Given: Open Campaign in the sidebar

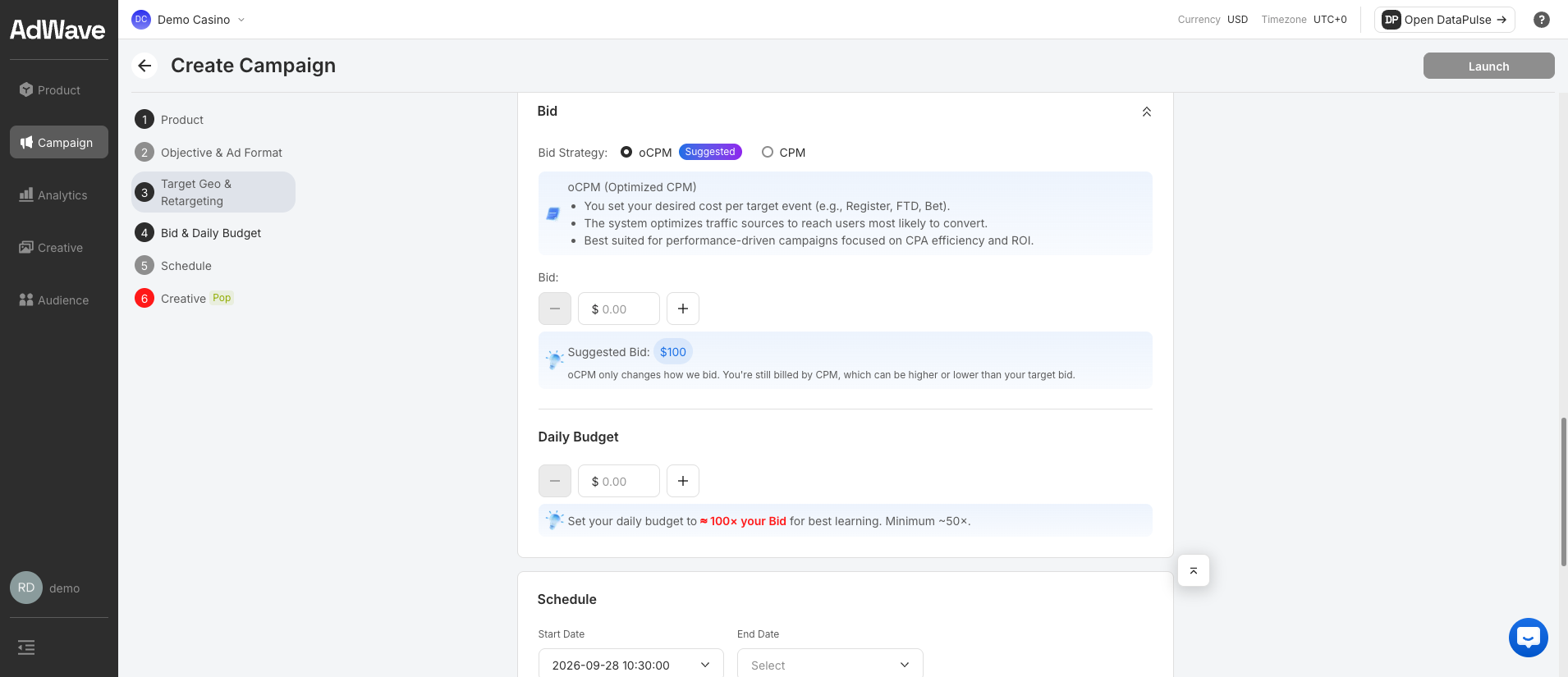Looking at the screenshot, I should [59, 142].
